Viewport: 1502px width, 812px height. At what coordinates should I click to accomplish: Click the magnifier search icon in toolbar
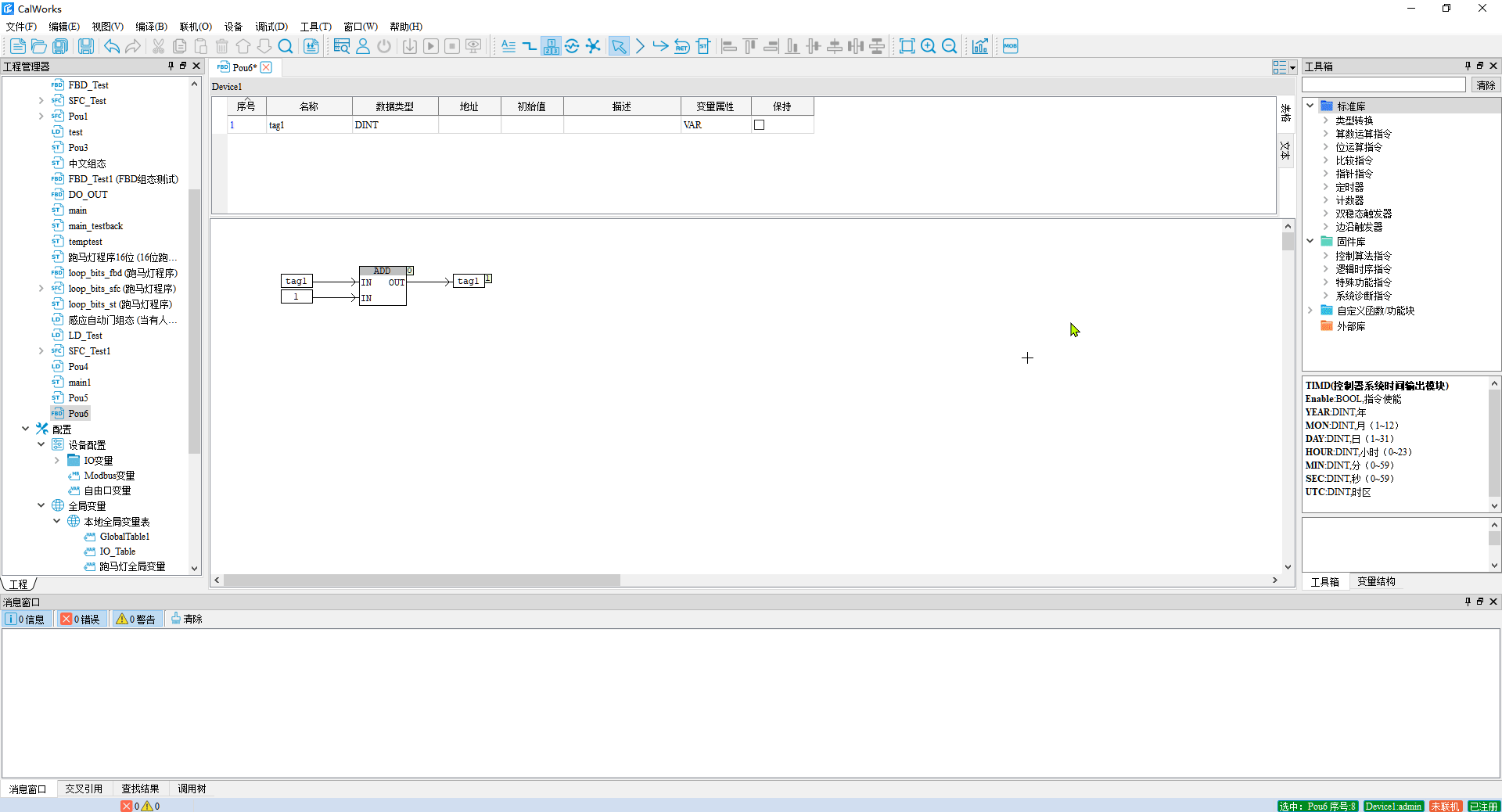click(286, 46)
